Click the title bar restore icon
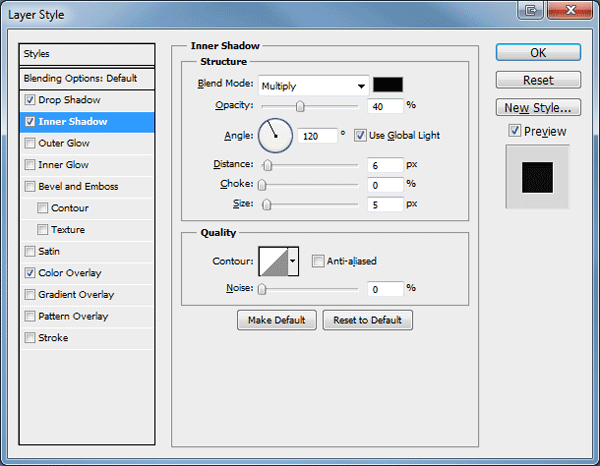Viewport: 600px width, 466px height. [531, 10]
